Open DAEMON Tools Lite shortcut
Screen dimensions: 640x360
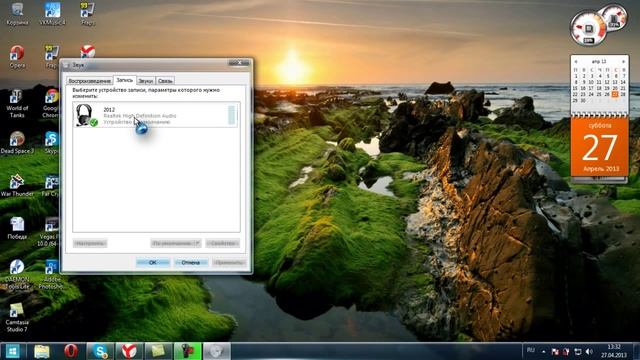(x=17, y=274)
